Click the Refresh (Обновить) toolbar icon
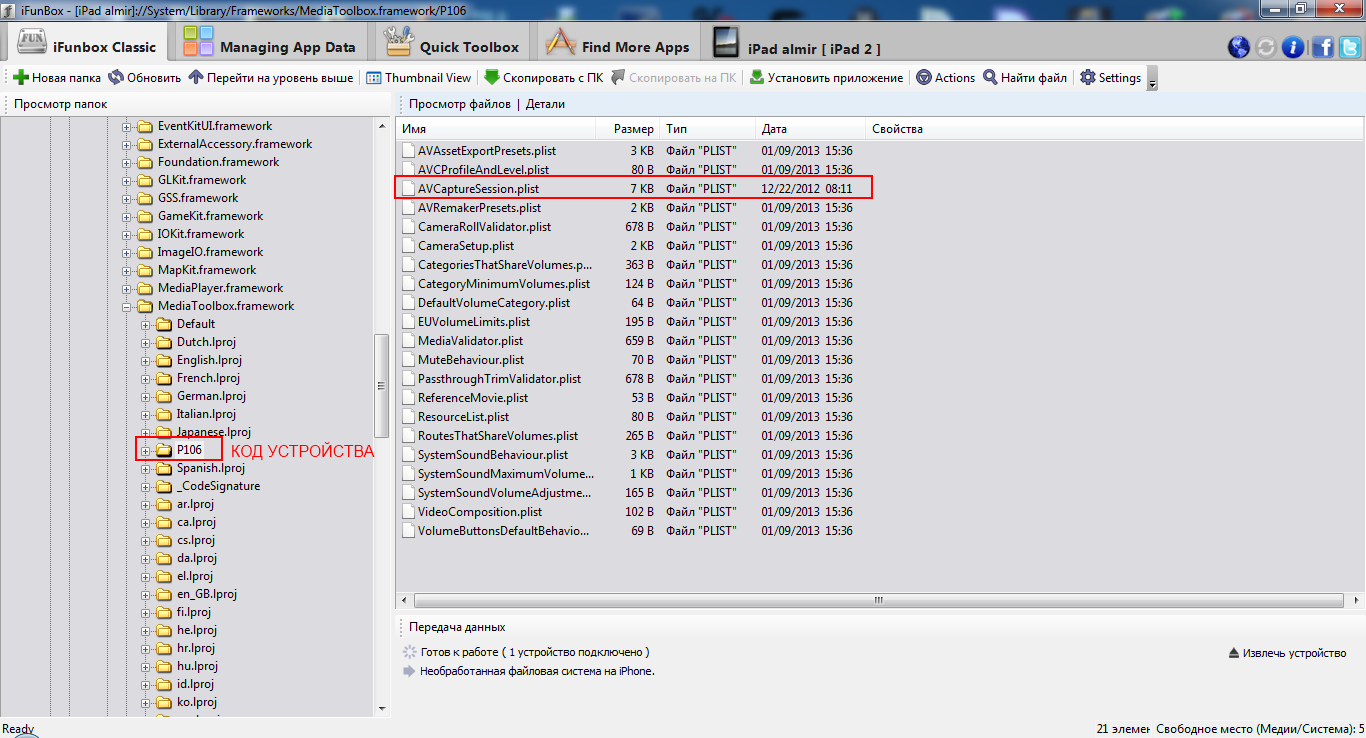This screenshot has width=1366, height=738. pyautogui.click(x=116, y=78)
